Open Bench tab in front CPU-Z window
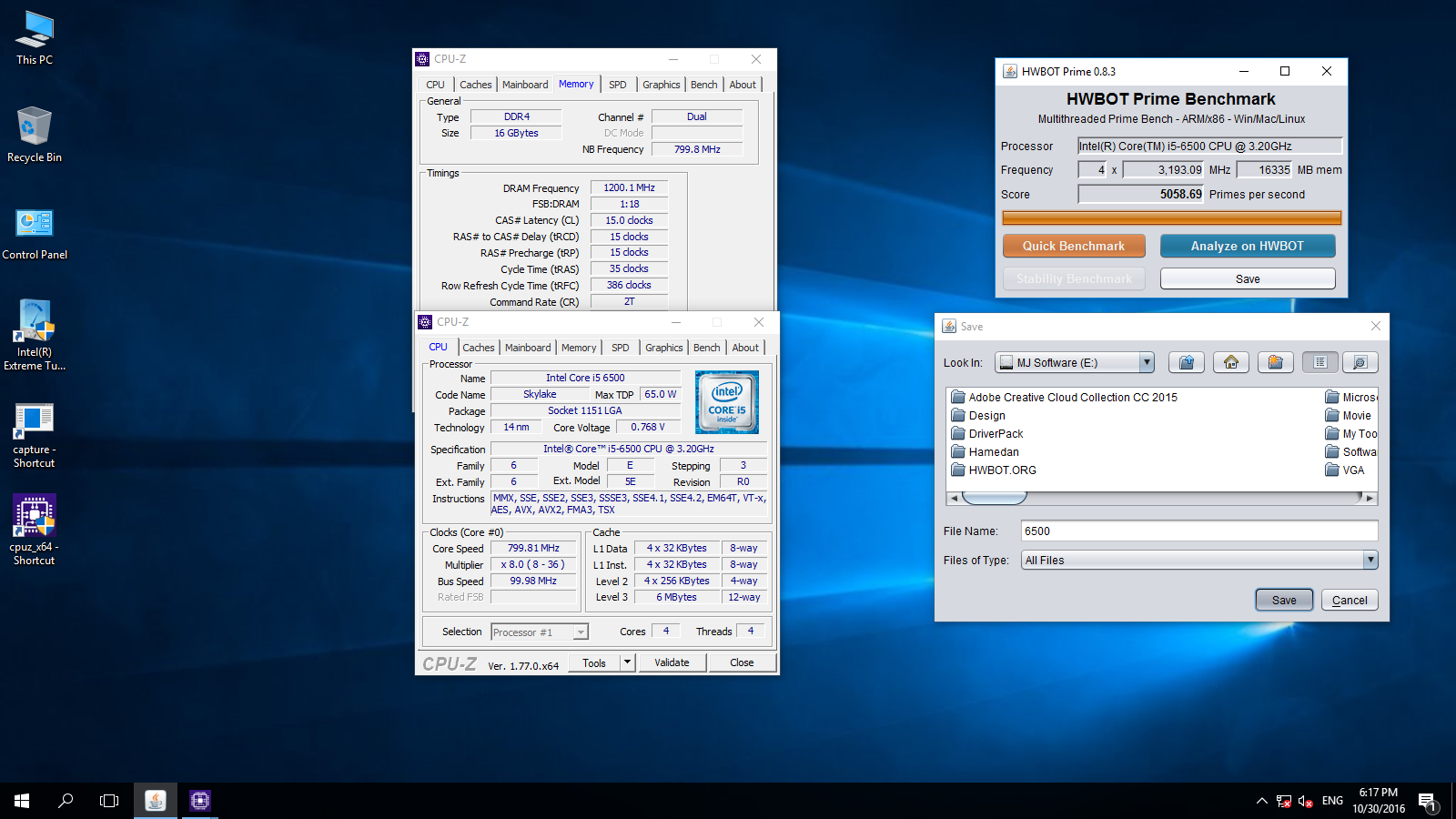The width and height of the screenshot is (1456, 819). click(707, 348)
